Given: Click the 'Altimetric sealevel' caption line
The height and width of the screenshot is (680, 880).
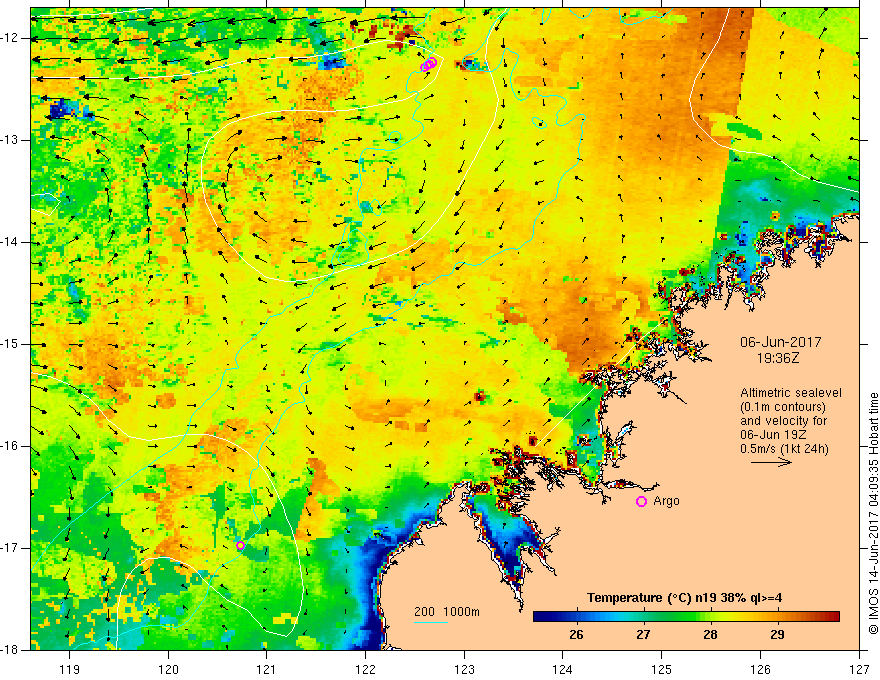Looking at the screenshot, I should [791, 393].
